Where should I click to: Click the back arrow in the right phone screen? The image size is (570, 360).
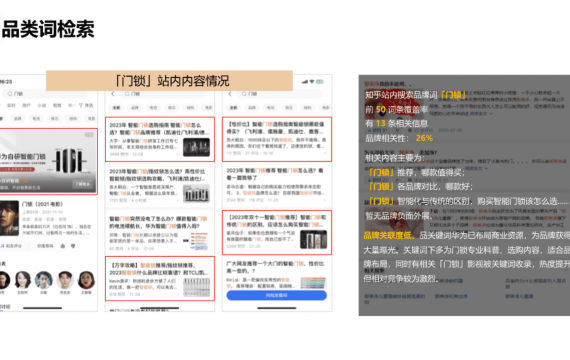click(x=230, y=94)
